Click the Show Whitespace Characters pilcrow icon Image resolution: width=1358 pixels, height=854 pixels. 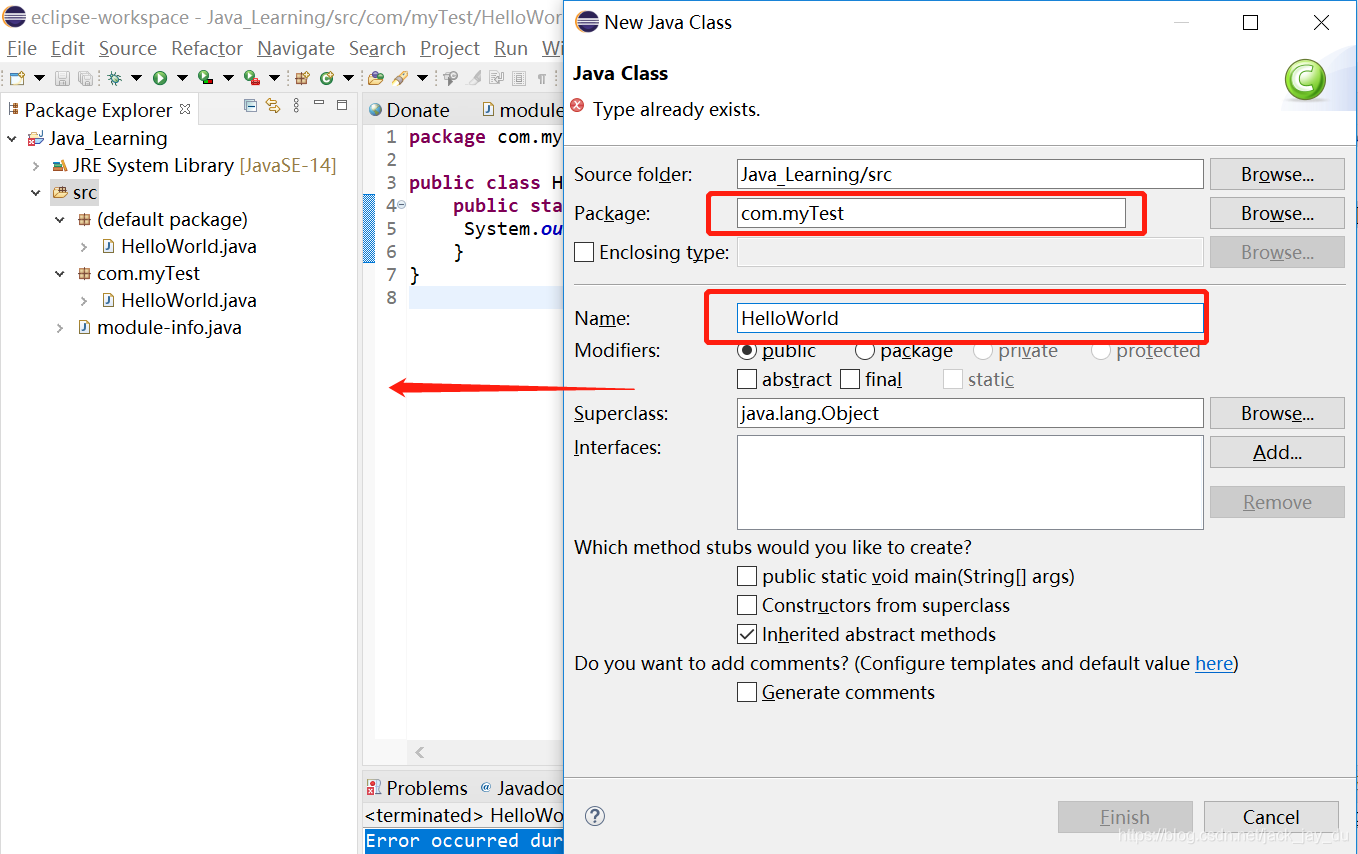tap(542, 78)
